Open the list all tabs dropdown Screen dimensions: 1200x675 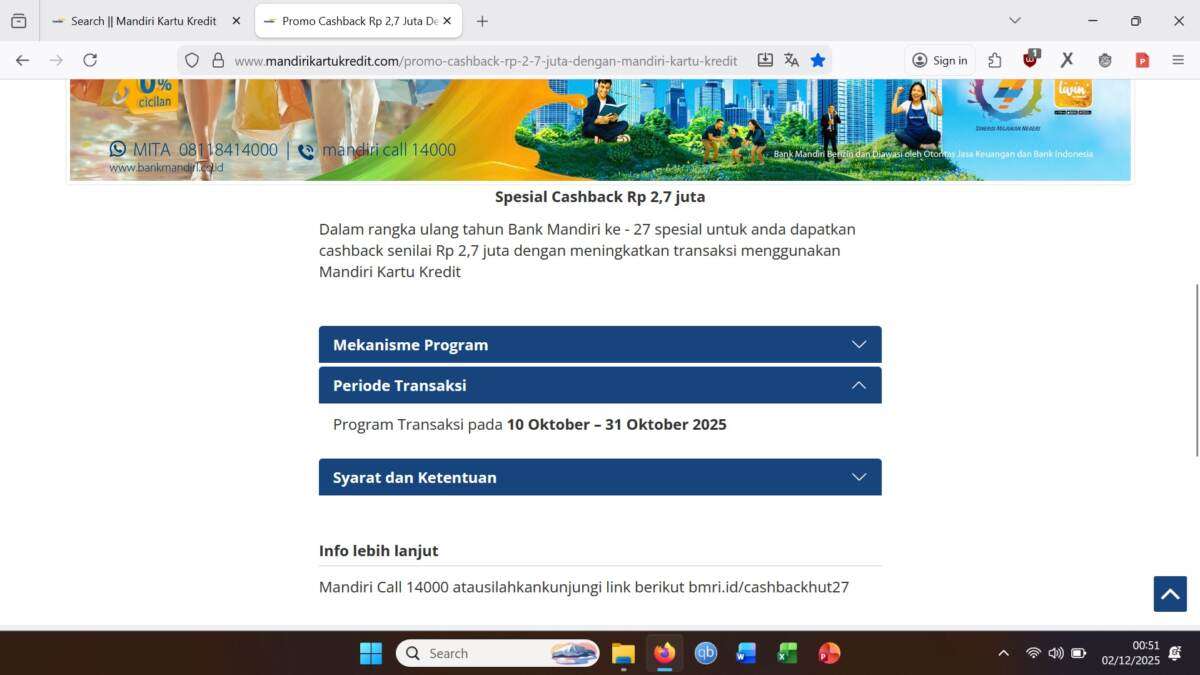[1015, 21]
